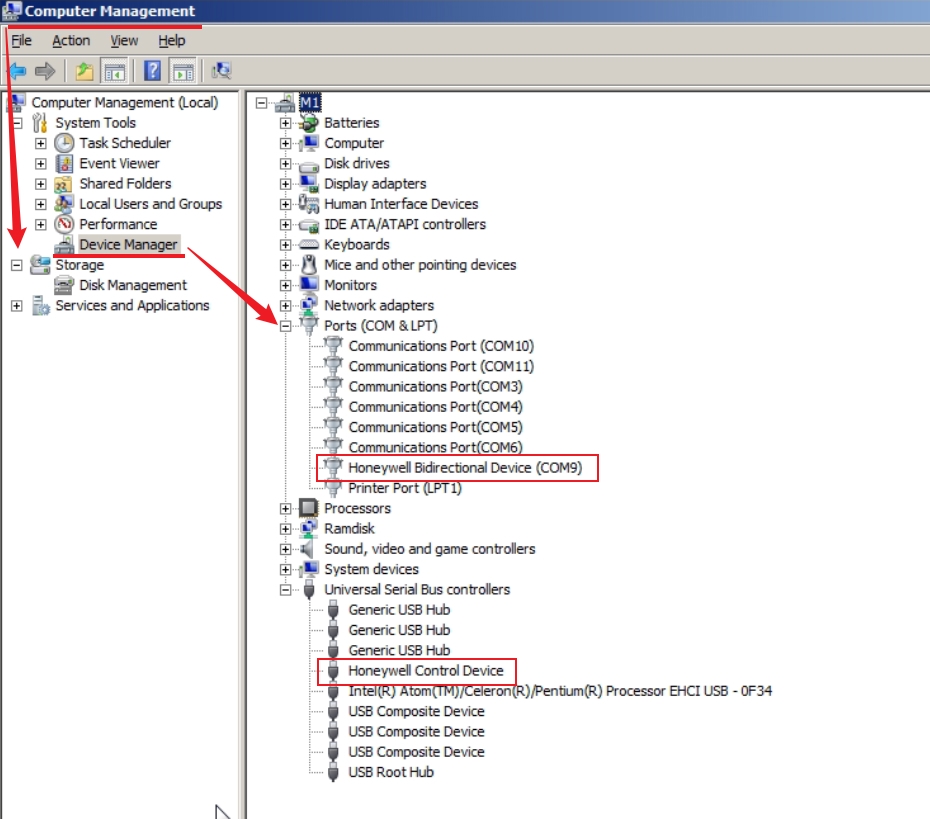This screenshot has width=930, height=819.
Task: Toggle the Show/Hide Console Tree icon
Action: [114, 71]
